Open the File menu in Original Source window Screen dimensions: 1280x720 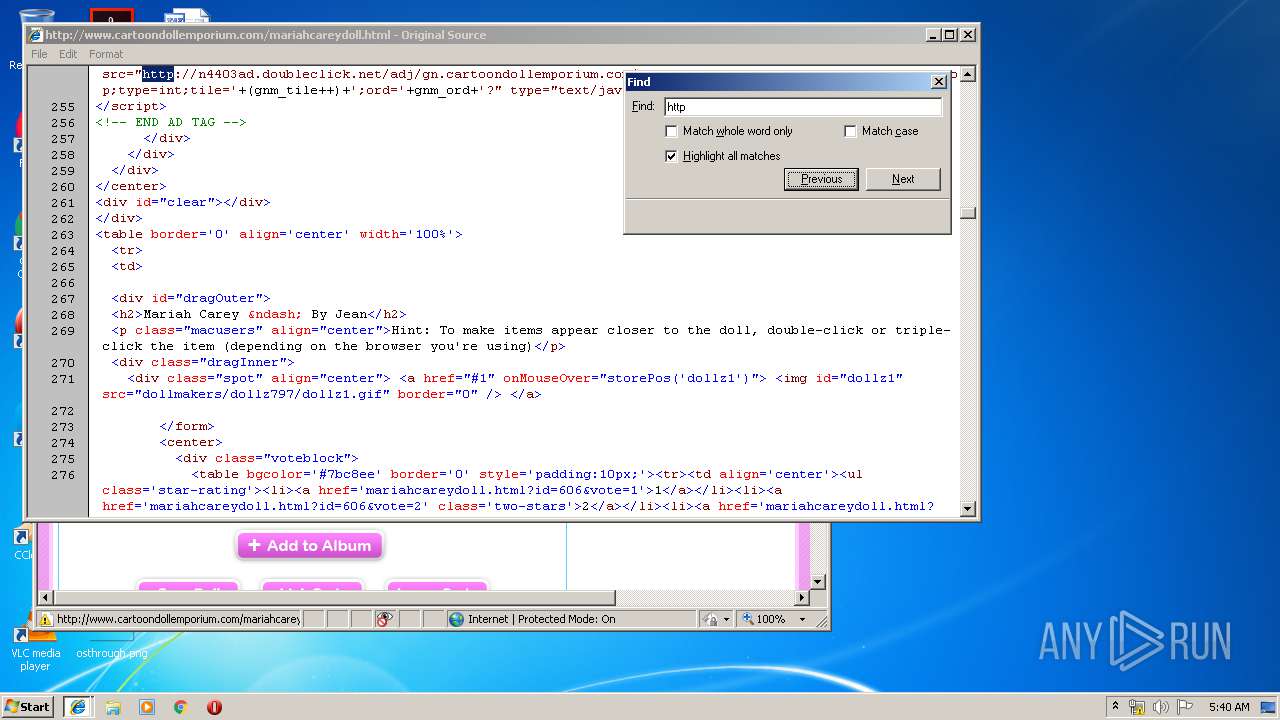39,54
